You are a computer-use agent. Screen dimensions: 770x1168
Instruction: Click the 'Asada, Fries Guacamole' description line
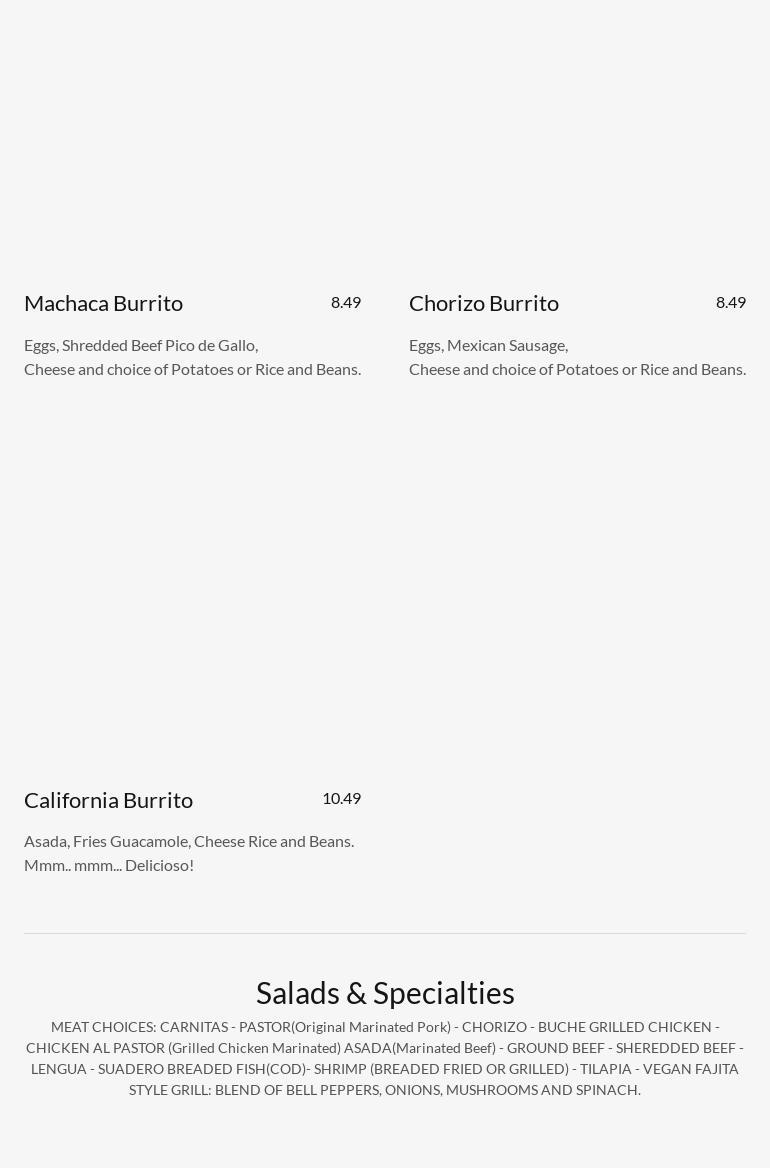(189, 842)
